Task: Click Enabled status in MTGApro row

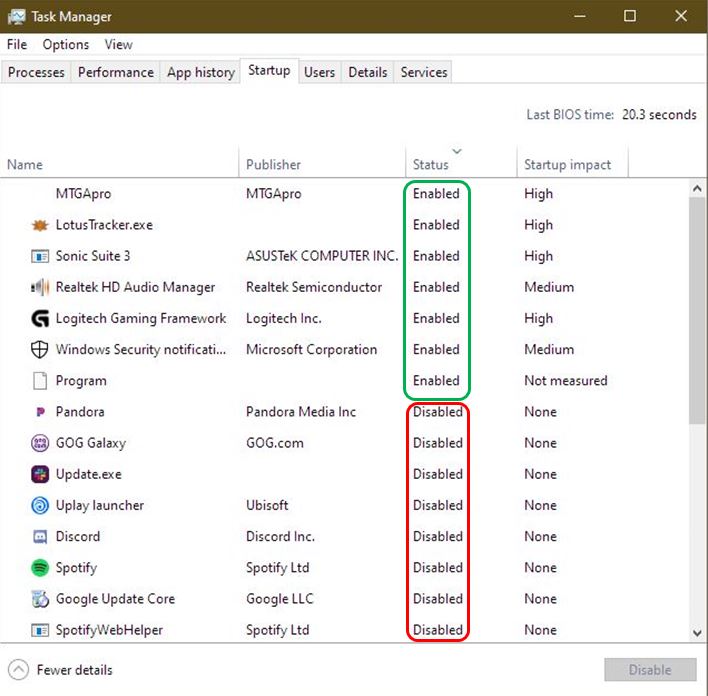Action: click(x=436, y=194)
